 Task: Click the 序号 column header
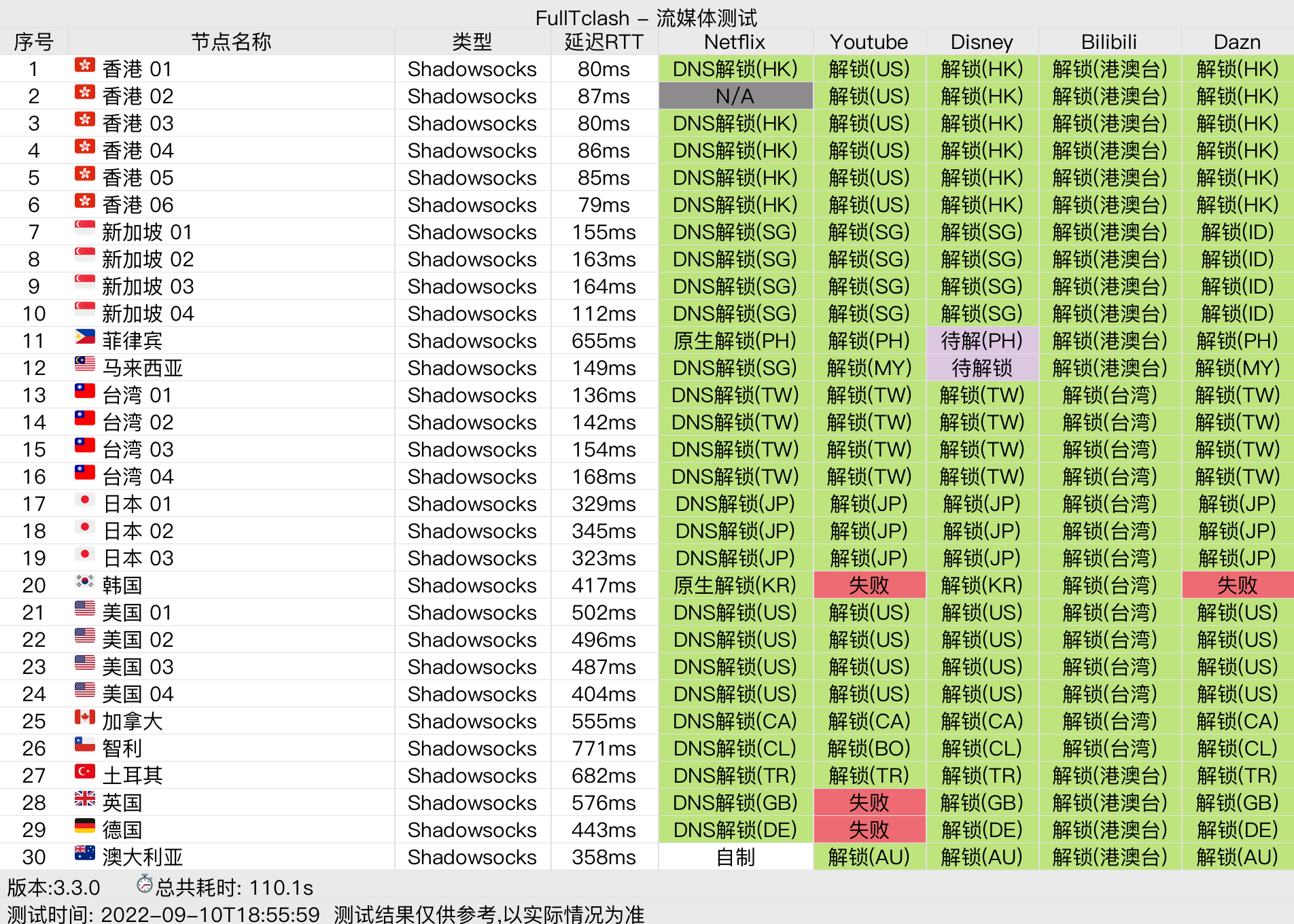coord(34,41)
